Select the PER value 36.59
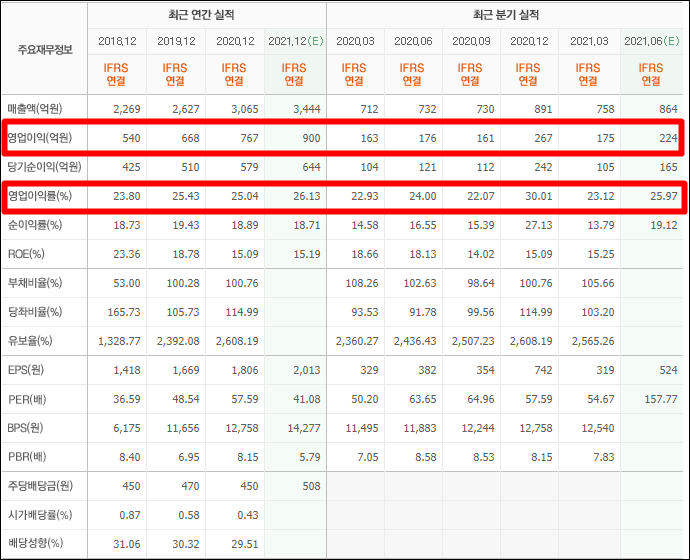 (x=127, y=399)
